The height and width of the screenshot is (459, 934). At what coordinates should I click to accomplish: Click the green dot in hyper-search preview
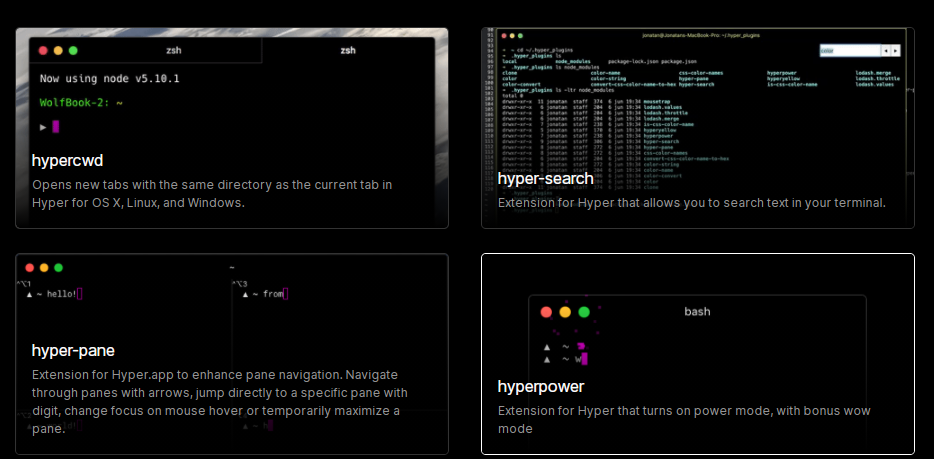[506, 35]
